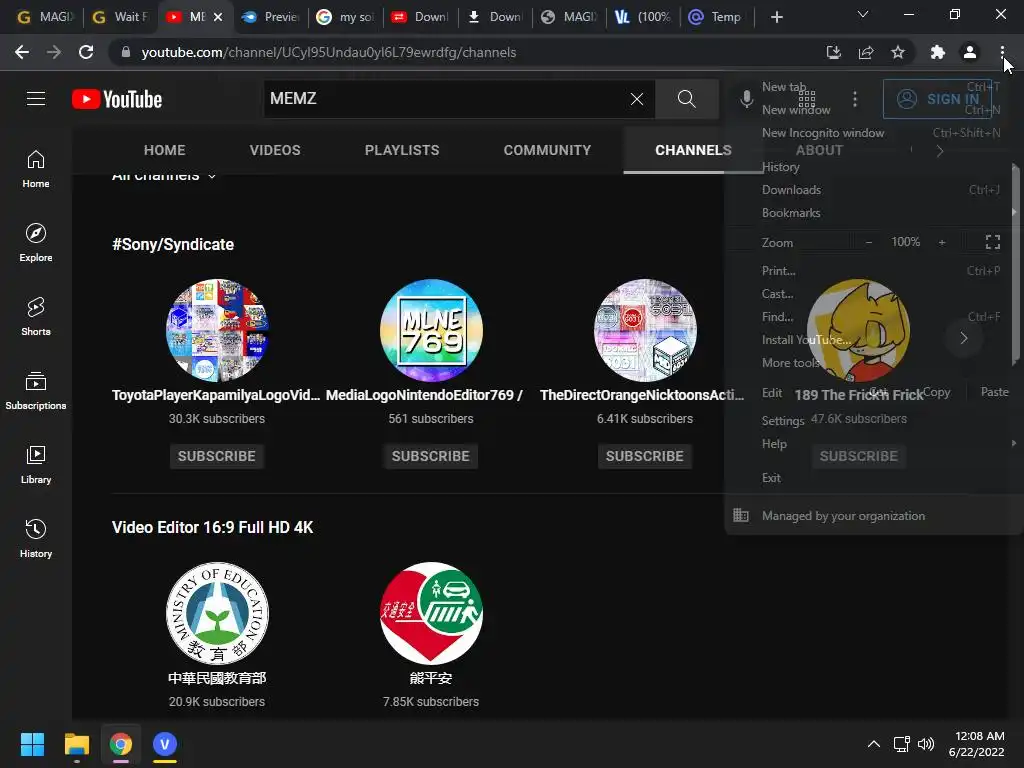This screenshot has width=1024, height=768.
Task: Choose Exit in the Chrome menu
Action: [x=771, y=478]
